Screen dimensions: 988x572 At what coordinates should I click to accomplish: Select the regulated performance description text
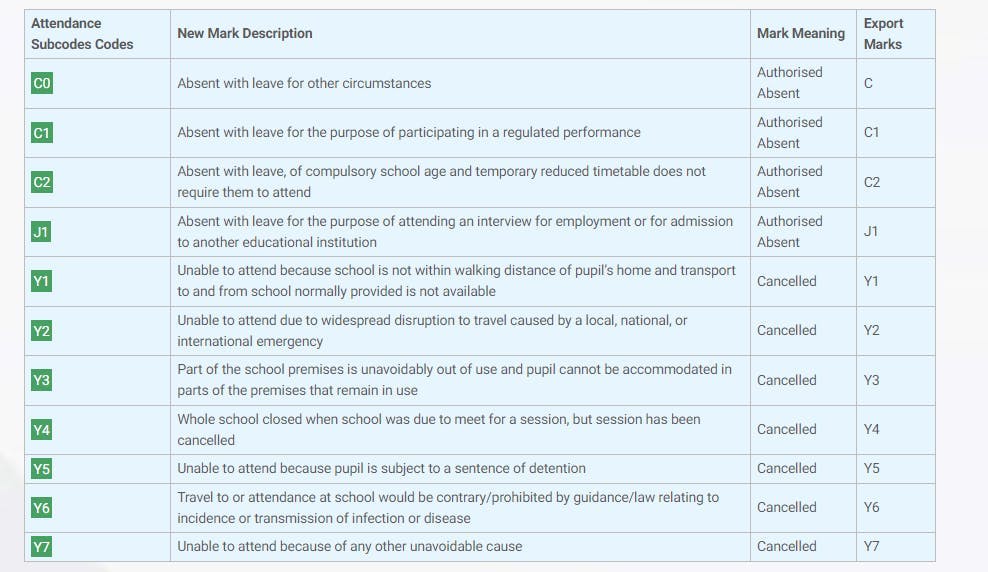409,132
